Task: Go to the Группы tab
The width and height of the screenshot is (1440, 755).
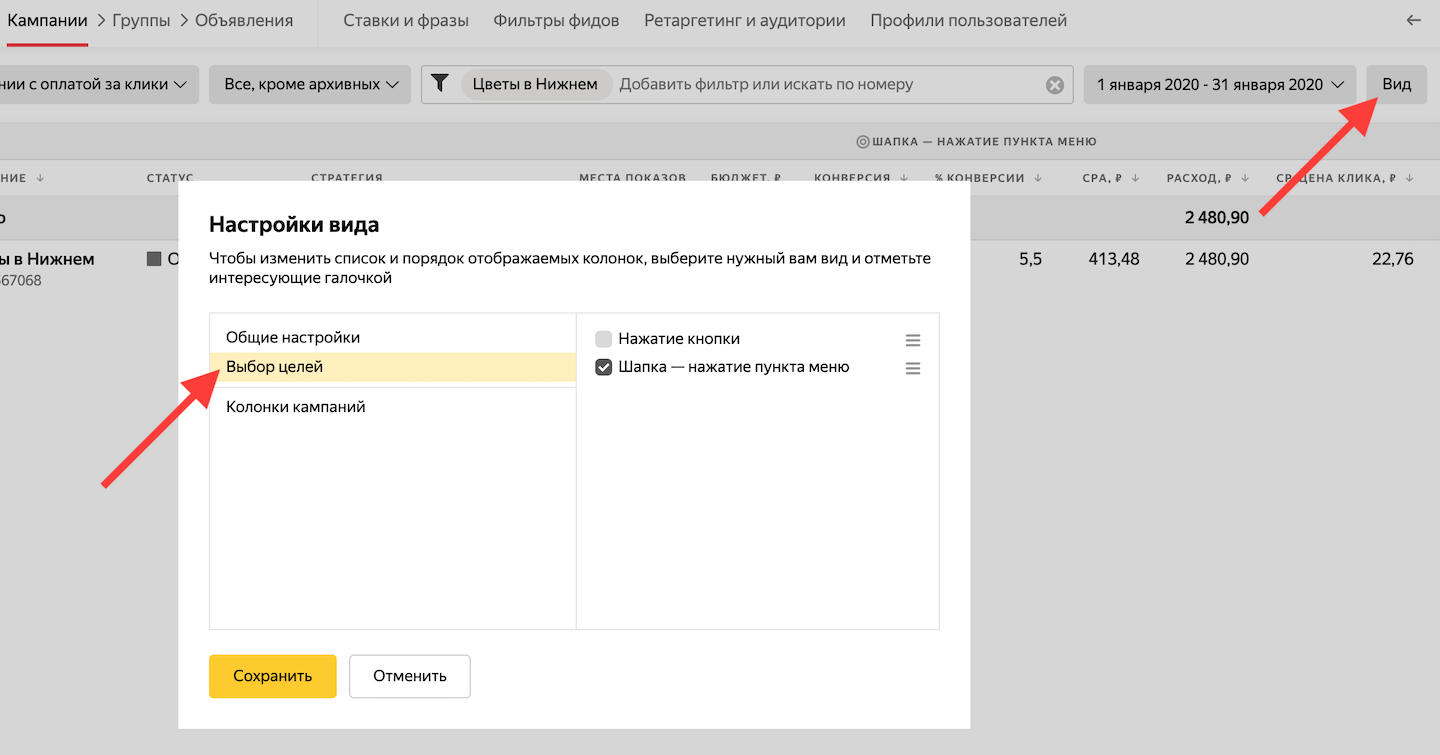Action: [141, 20]
